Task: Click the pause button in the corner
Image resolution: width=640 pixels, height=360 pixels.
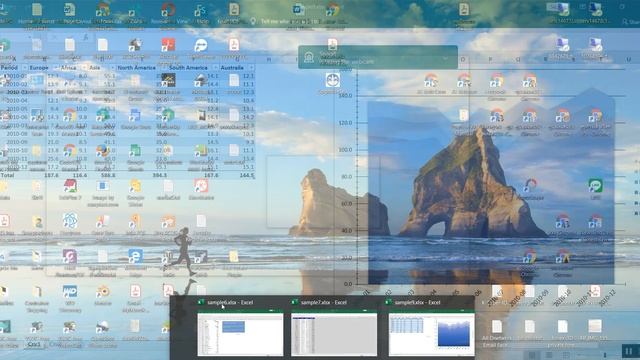Action: pyautogui.click(x=629, y=351)
